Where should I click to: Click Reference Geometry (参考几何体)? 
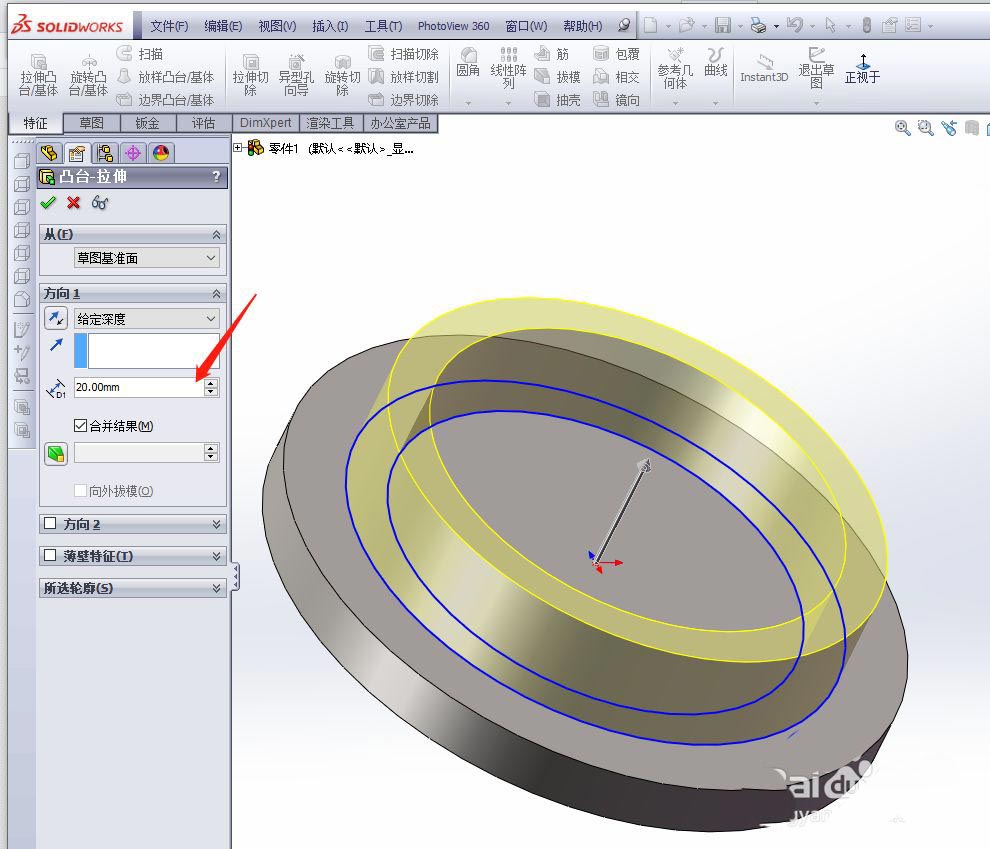pos(675,68)
